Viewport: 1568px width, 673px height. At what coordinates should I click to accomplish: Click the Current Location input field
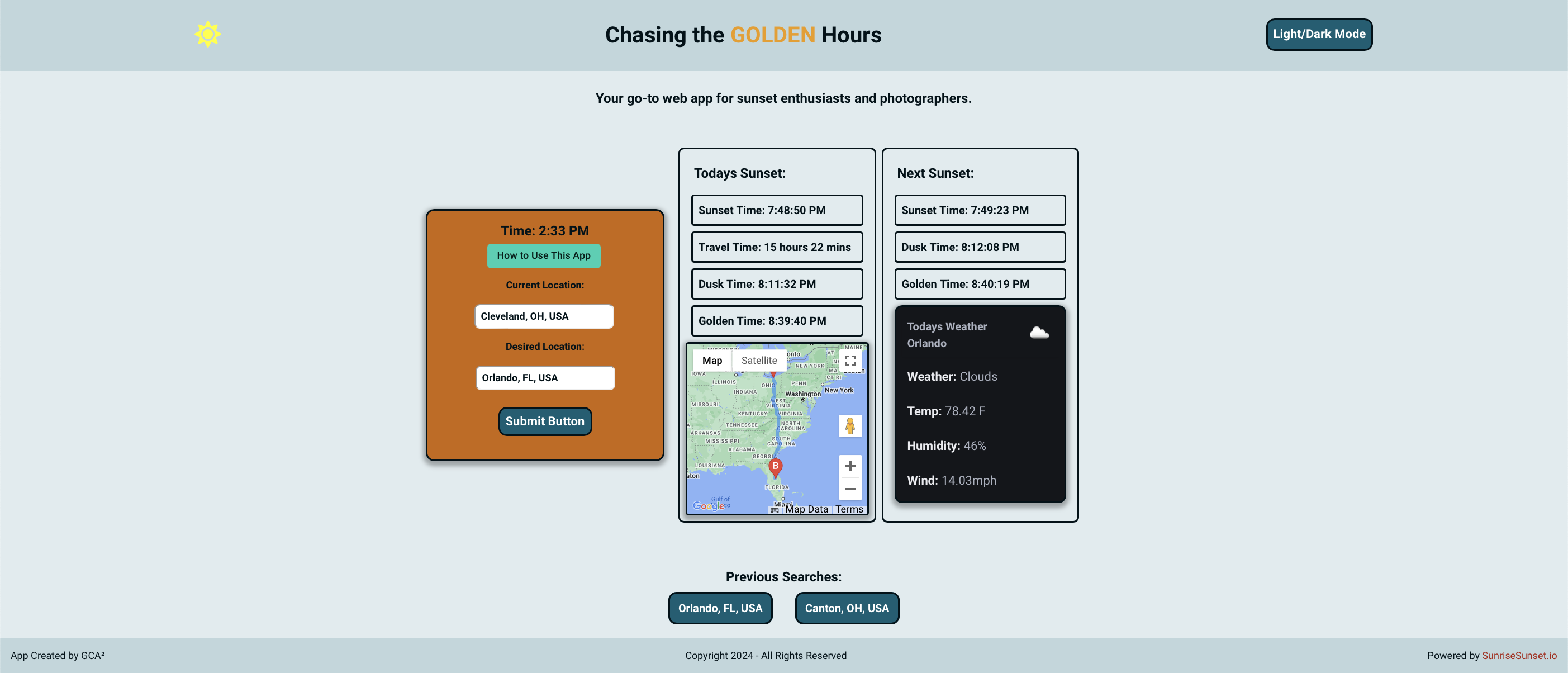pos(544,316)
